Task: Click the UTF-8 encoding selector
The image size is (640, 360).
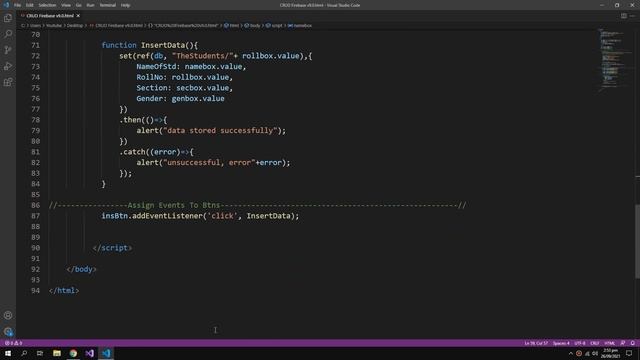Action: tap(580, 343)
